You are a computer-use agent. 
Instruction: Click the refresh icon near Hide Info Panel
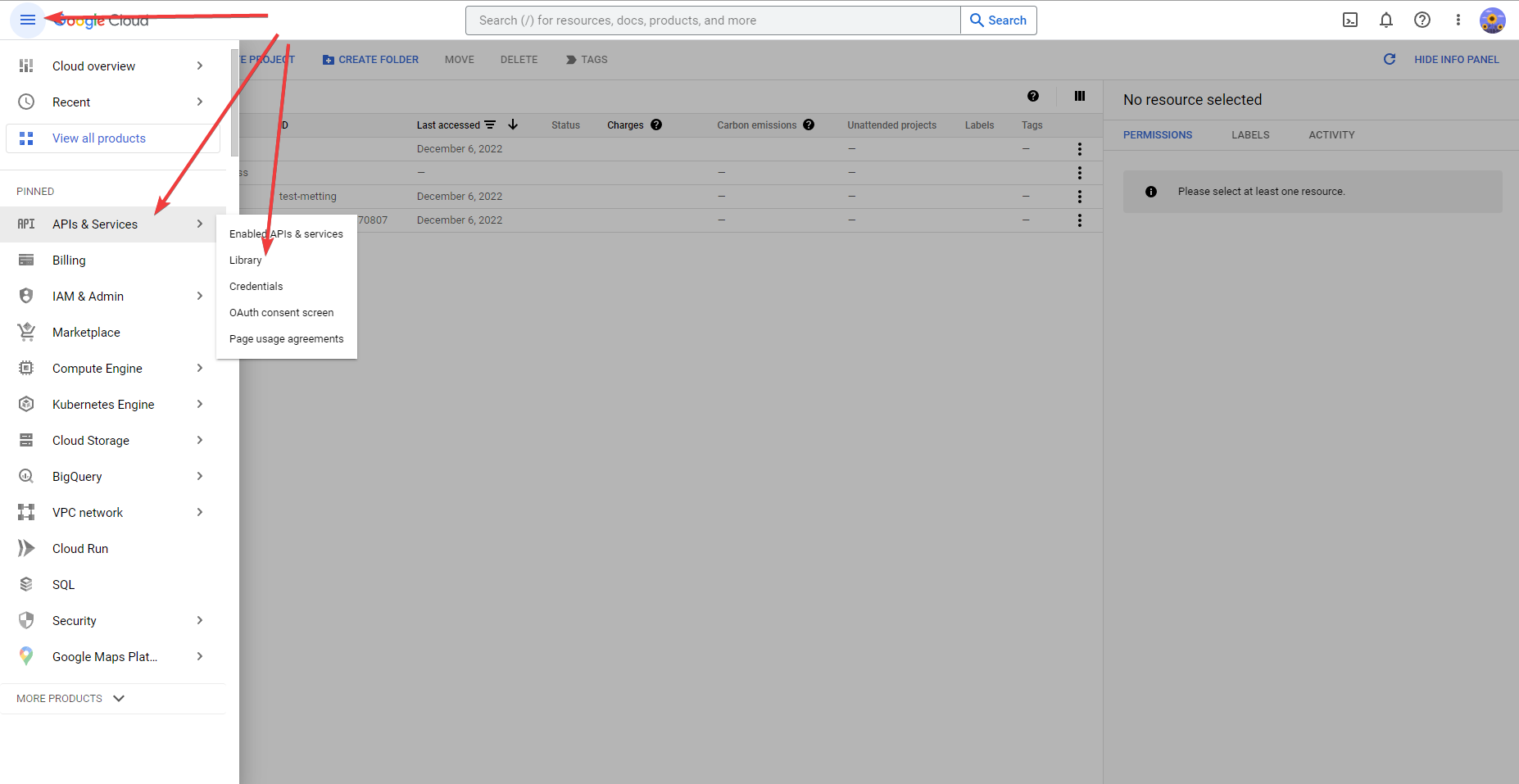tap(1390, 59)
